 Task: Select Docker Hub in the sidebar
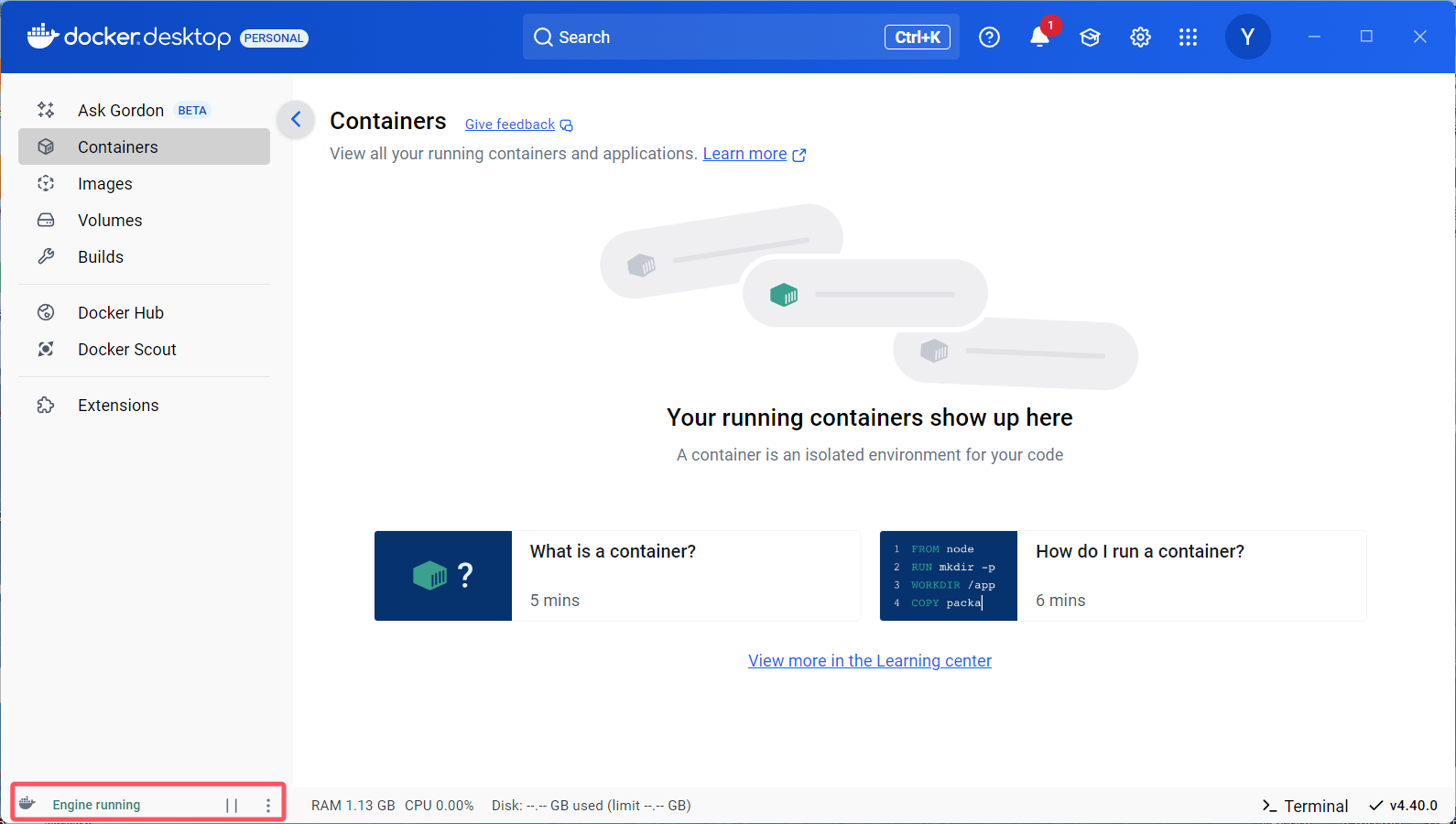(x=144, y=312)
